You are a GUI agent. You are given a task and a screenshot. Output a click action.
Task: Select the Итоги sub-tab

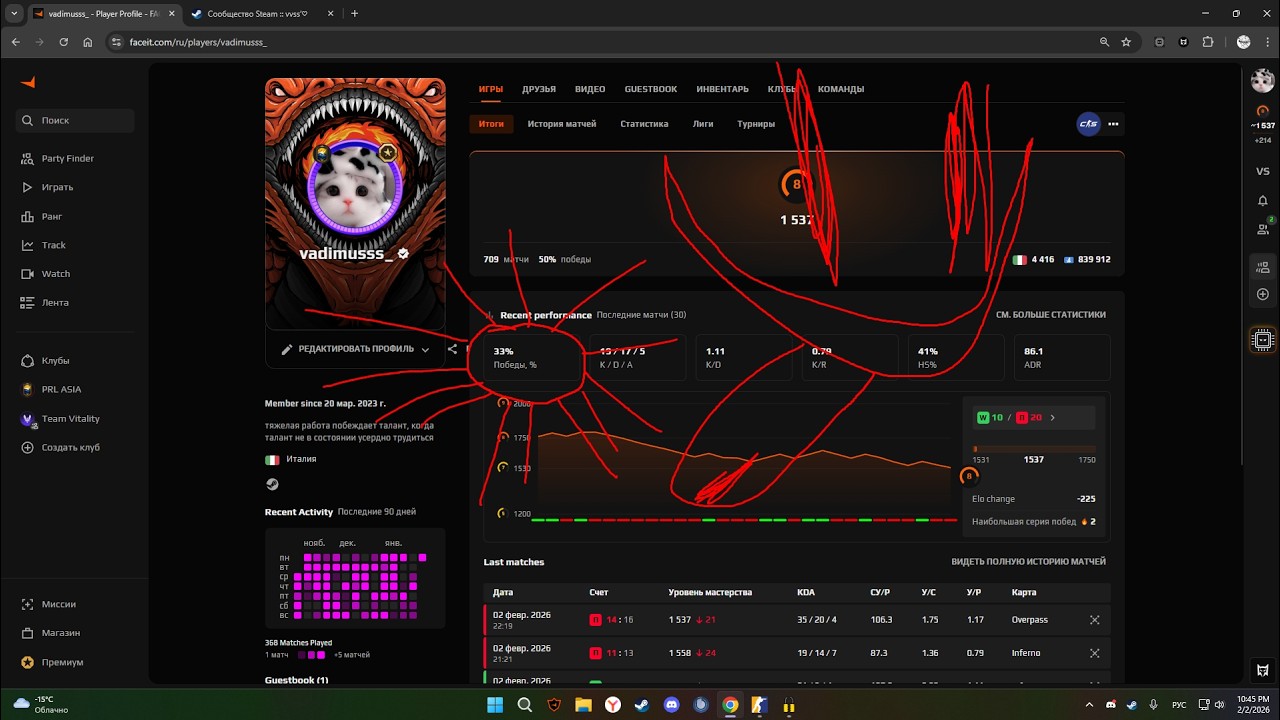pos(491,124)
